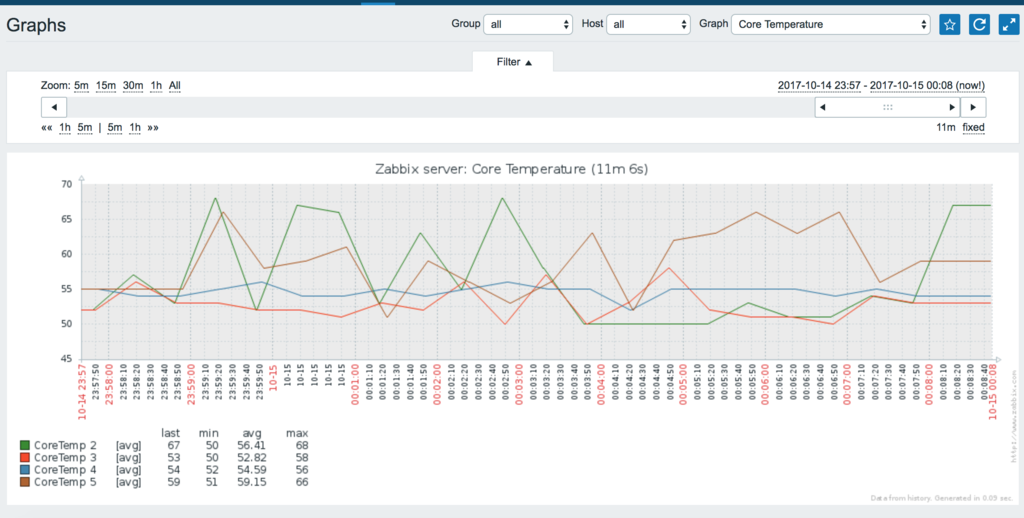Set zoom to 5m
The image size is (1024, 518).
click(81, 86)
